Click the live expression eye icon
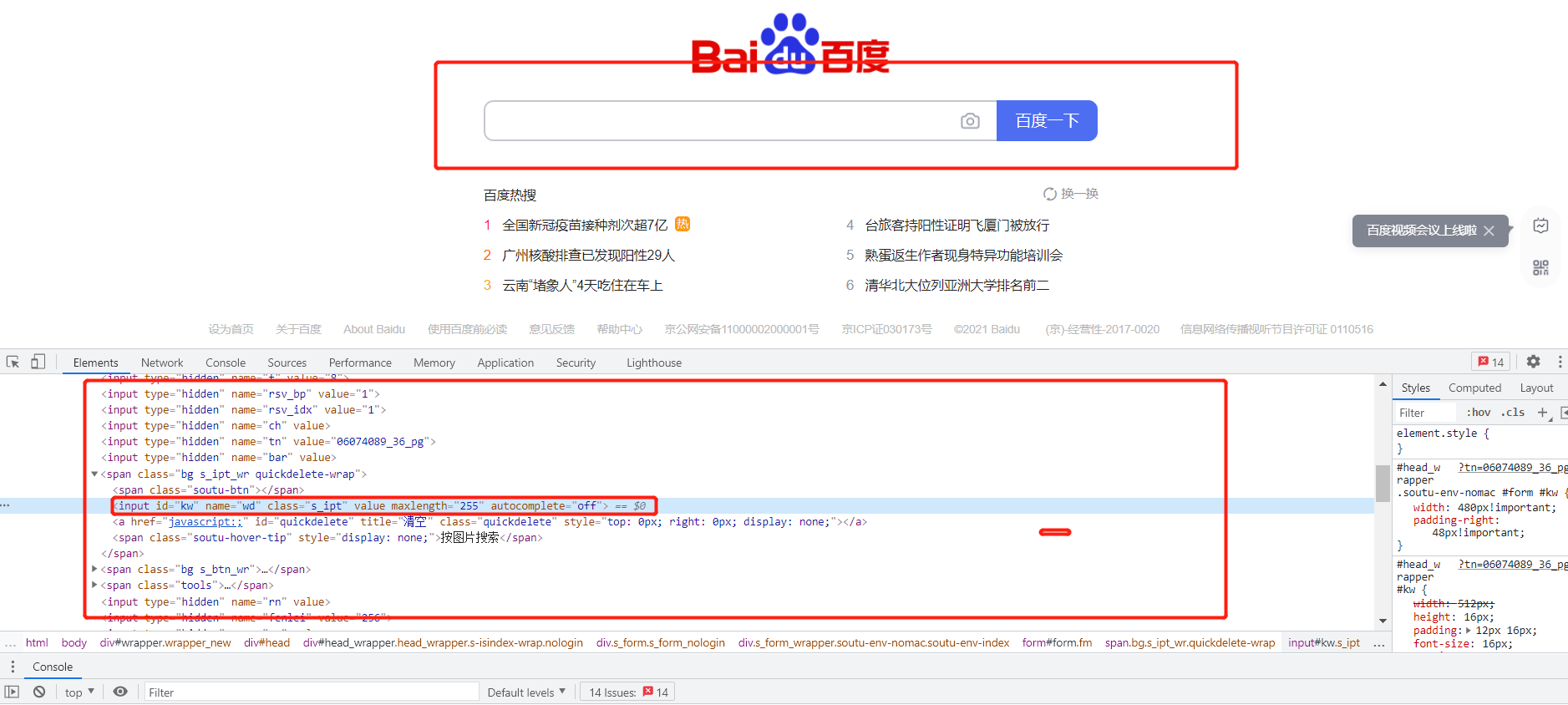The width and height of the screenshot is (1568, 705). coord(120,692)
